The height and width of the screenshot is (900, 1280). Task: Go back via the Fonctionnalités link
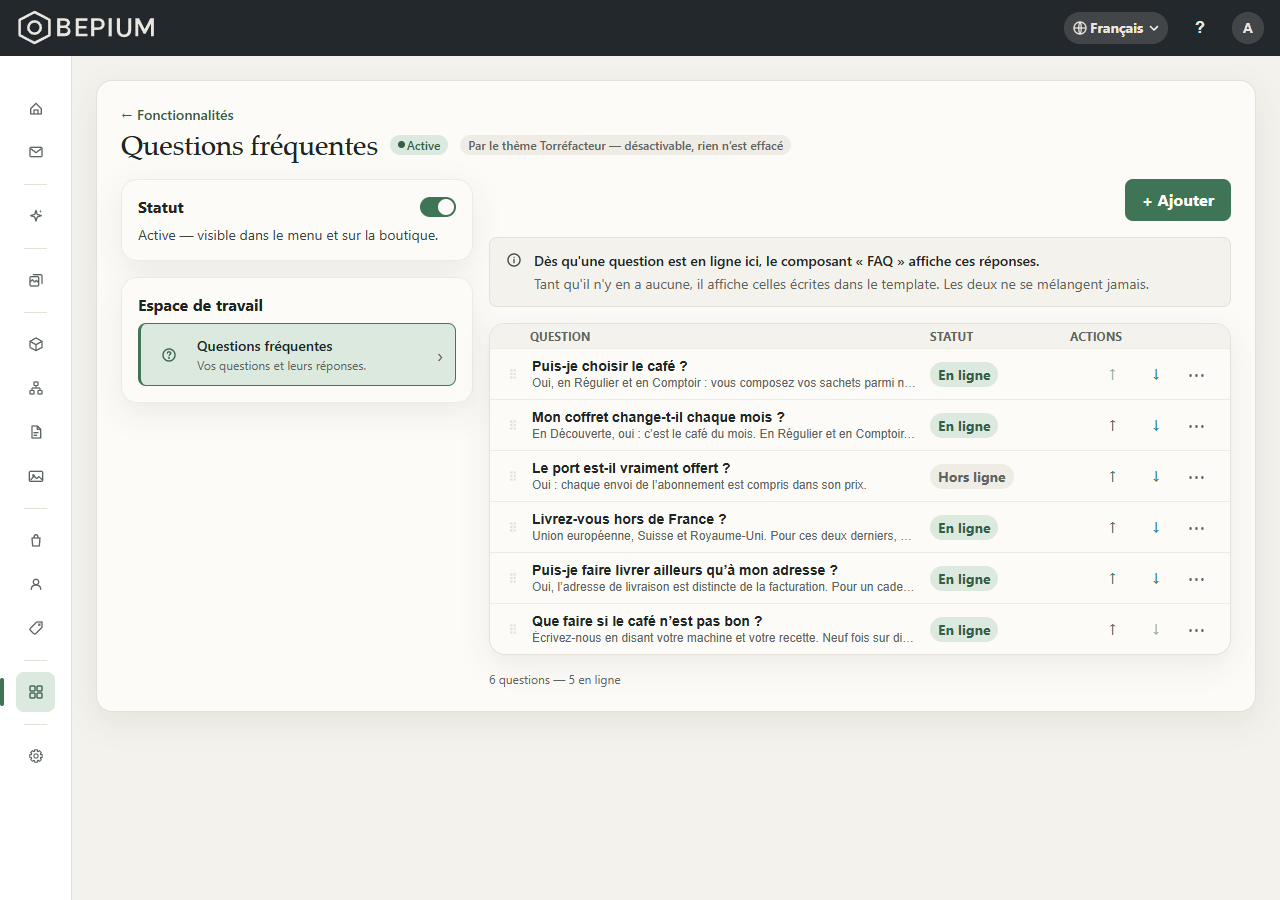[x=177, y=115]
